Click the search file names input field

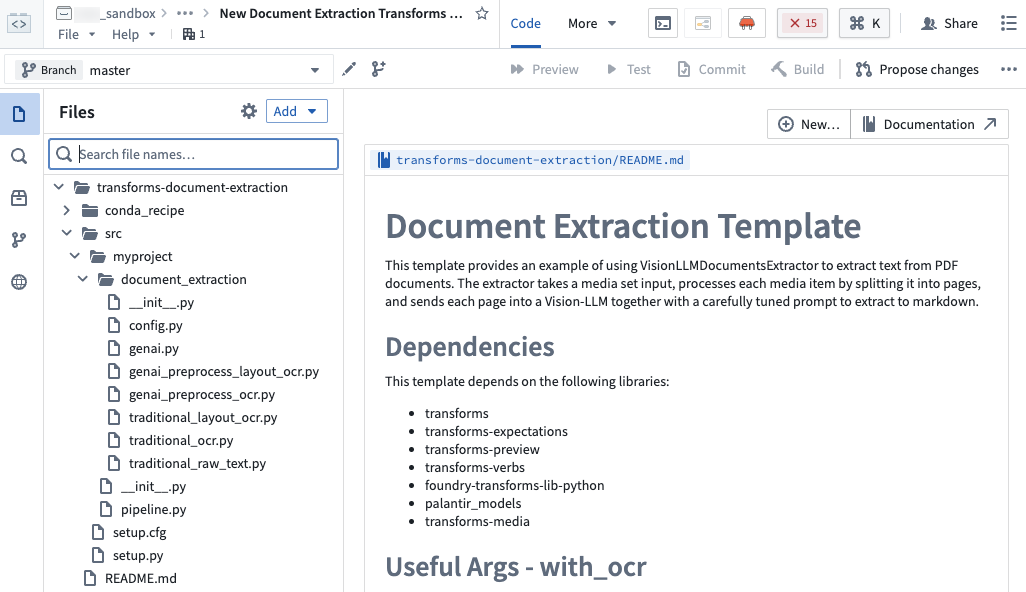pos(193,154)
